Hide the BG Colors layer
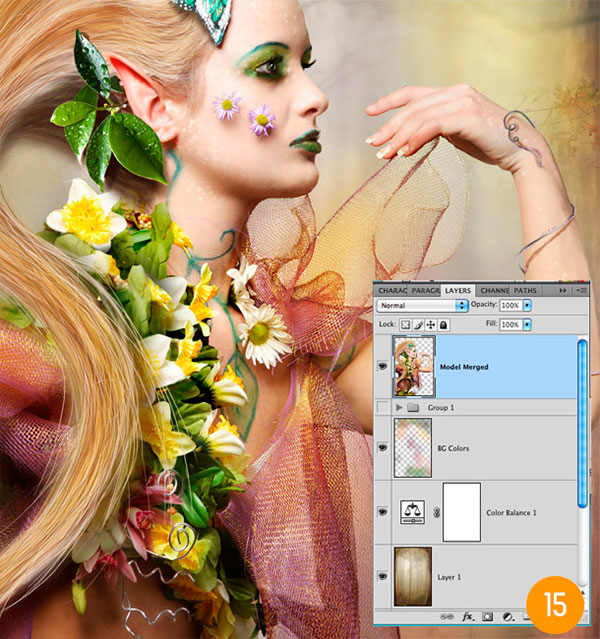Image resolution: width=600 pixels, height=639 pixels. coord(382,447)
